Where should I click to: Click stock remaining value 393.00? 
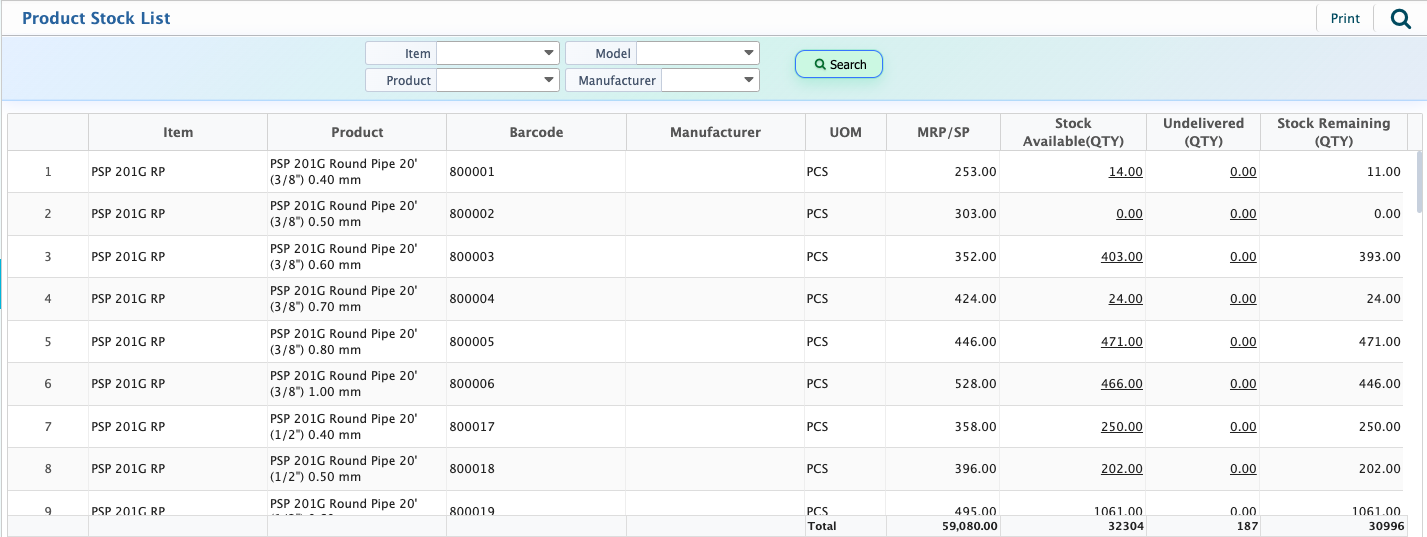(1380, 257)
